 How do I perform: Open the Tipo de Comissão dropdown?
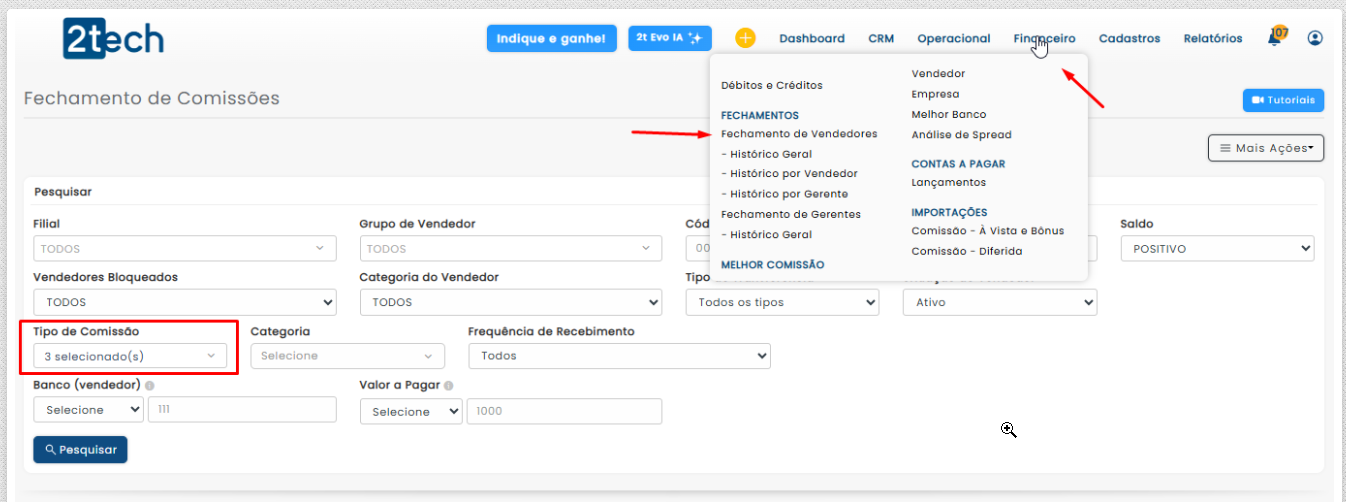click(x=130, y=356)
